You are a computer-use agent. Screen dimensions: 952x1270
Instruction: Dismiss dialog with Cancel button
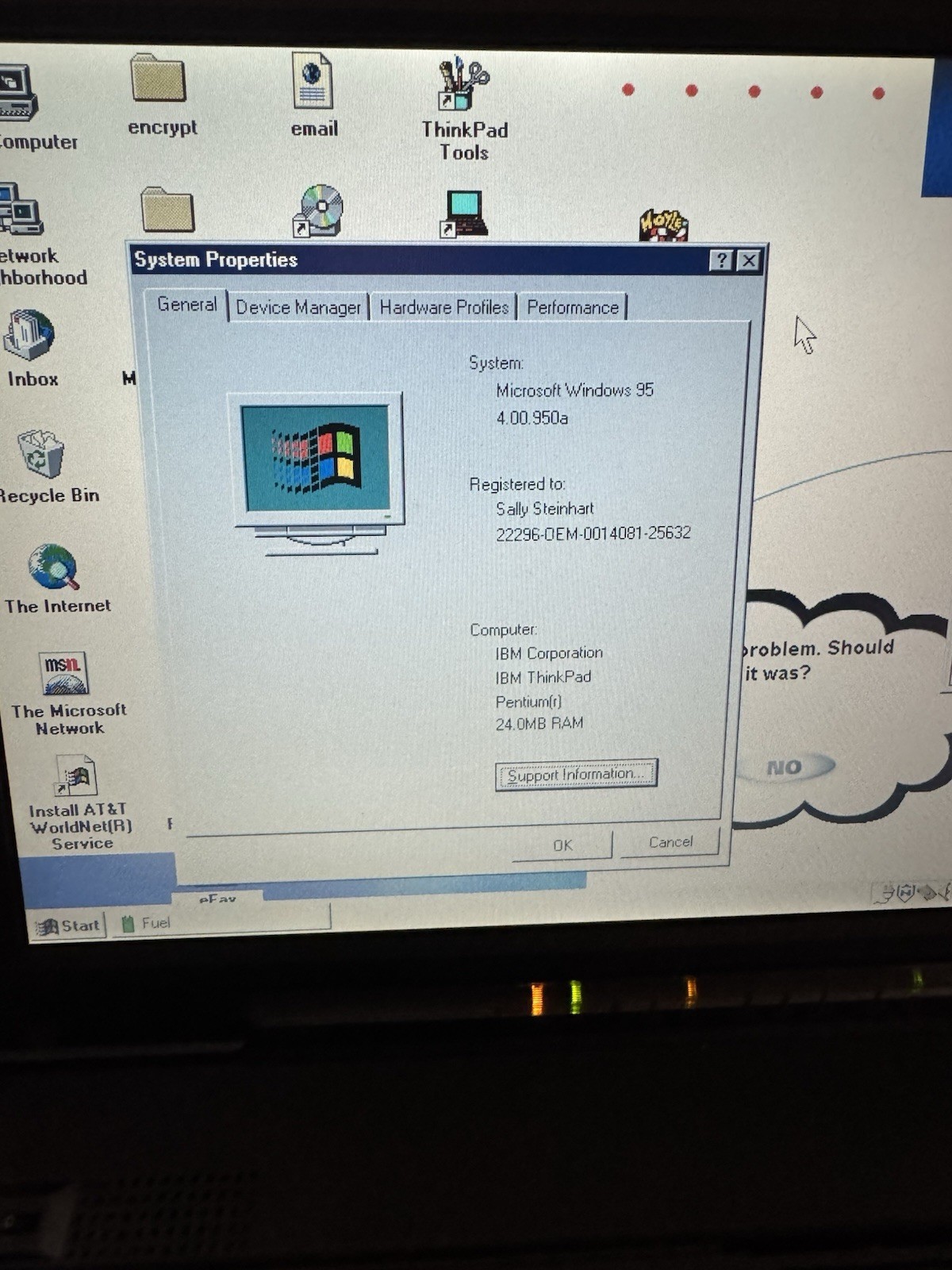click(670, 842)
